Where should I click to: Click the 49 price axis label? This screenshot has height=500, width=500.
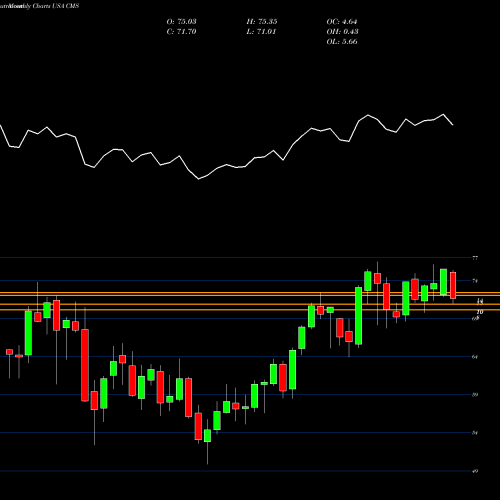tap(475, 471)
